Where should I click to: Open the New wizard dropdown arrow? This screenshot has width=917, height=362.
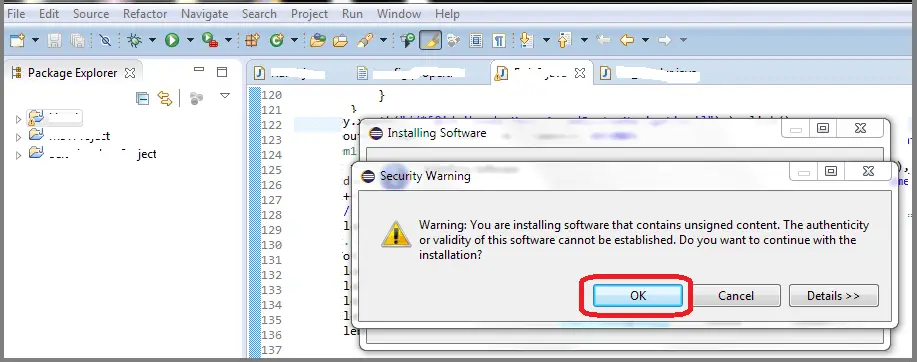35,40
